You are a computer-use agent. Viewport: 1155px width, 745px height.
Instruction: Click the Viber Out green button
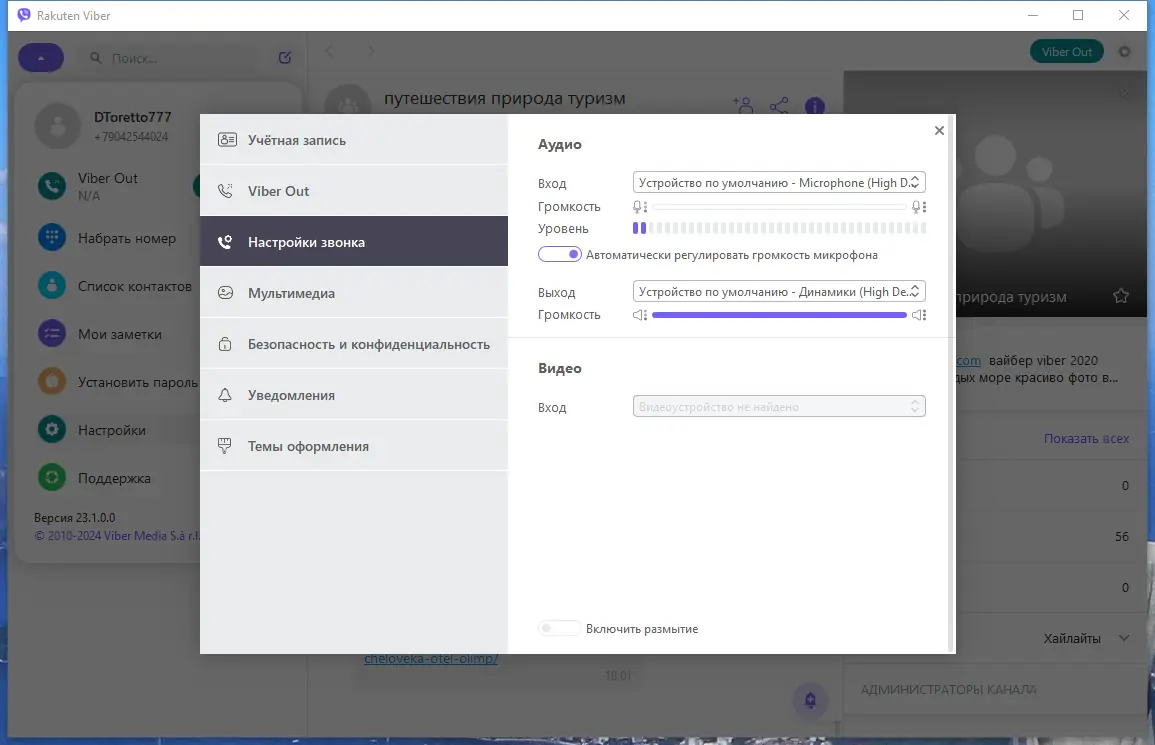pyautogui.click(x=1066, y=52)
